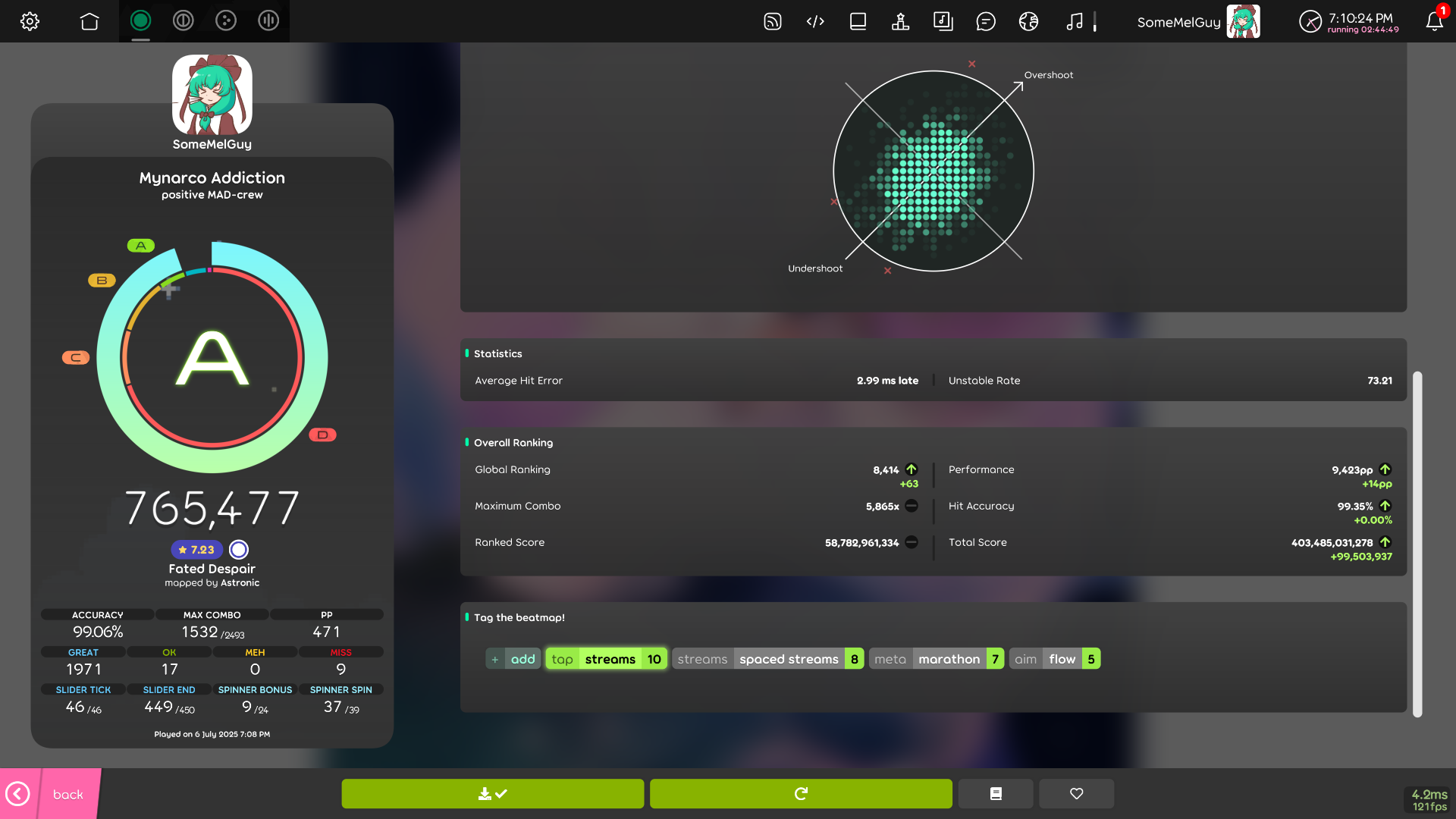Screen dimensions: 1456x819
Task: Switch to osu!taiko ruleset
Action: [x=183, y=21]
